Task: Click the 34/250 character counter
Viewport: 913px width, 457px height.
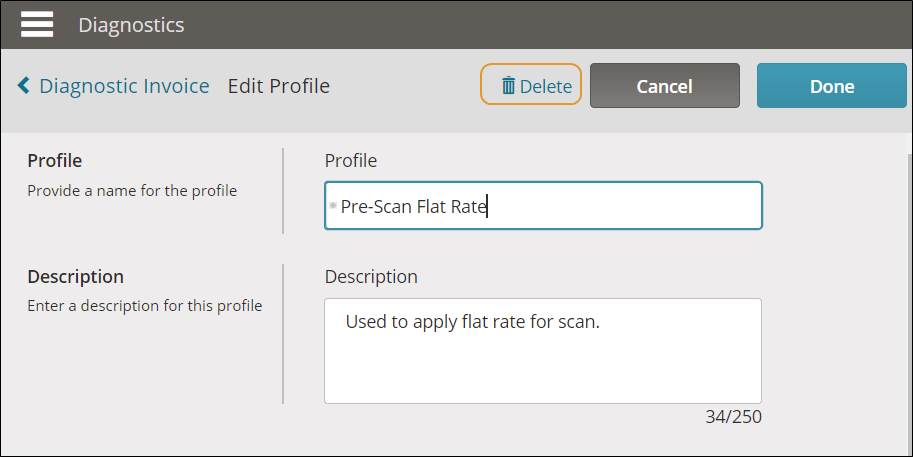Action: (733, 417)
